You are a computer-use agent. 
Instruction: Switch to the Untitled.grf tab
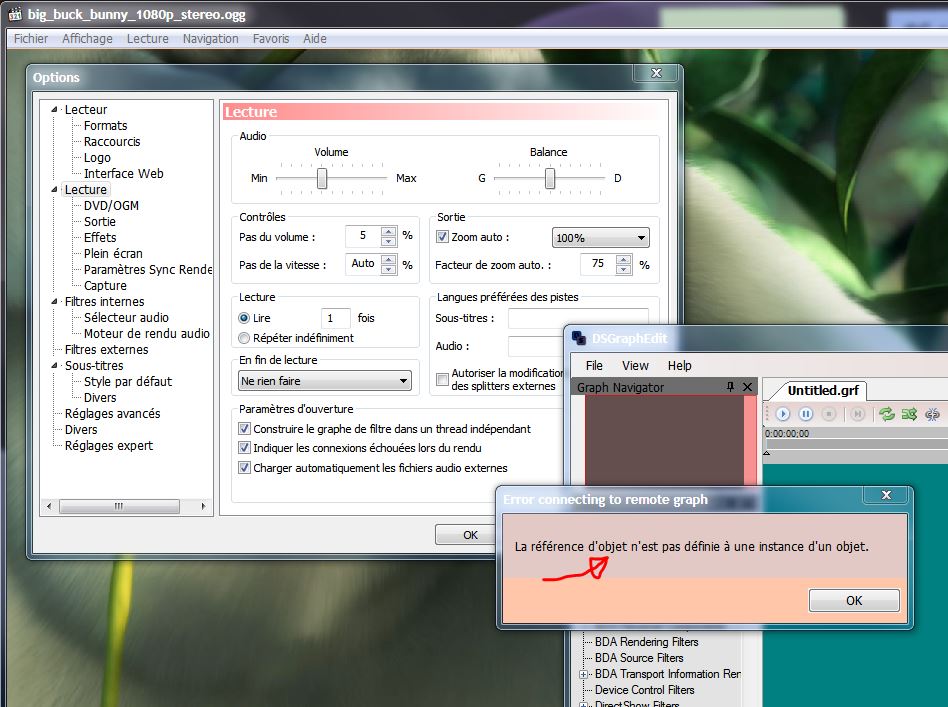coord(823,390)
